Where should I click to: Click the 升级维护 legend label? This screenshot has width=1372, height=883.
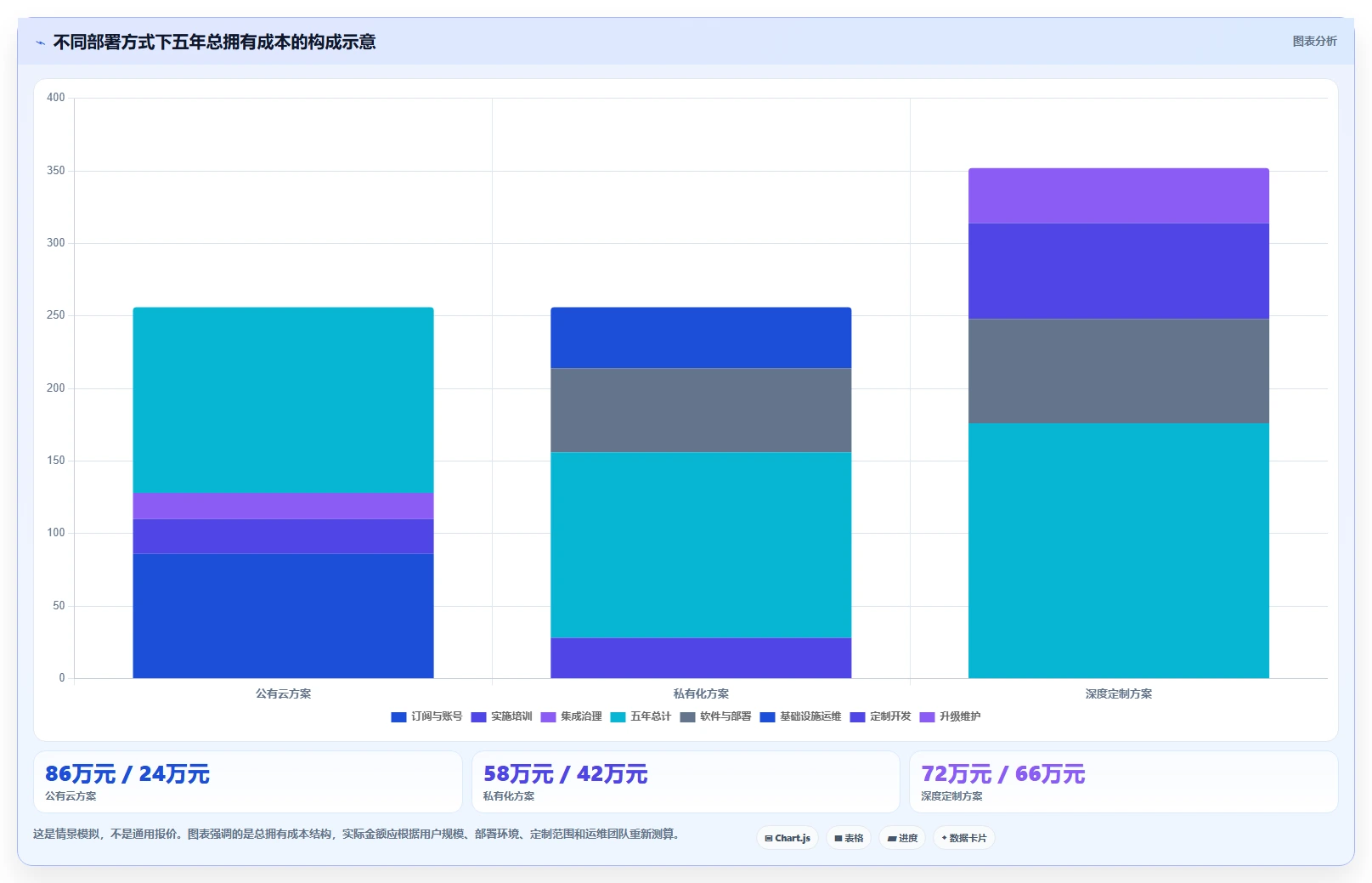coord(960,716)
